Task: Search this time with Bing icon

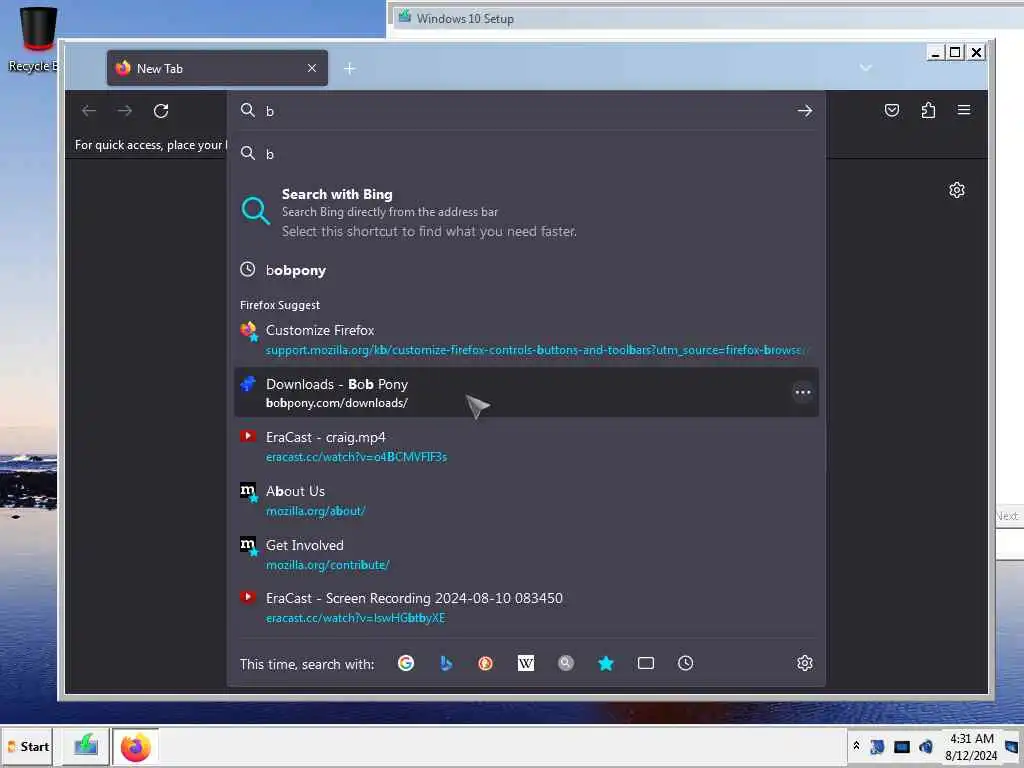Action: [x=446, y=664]
